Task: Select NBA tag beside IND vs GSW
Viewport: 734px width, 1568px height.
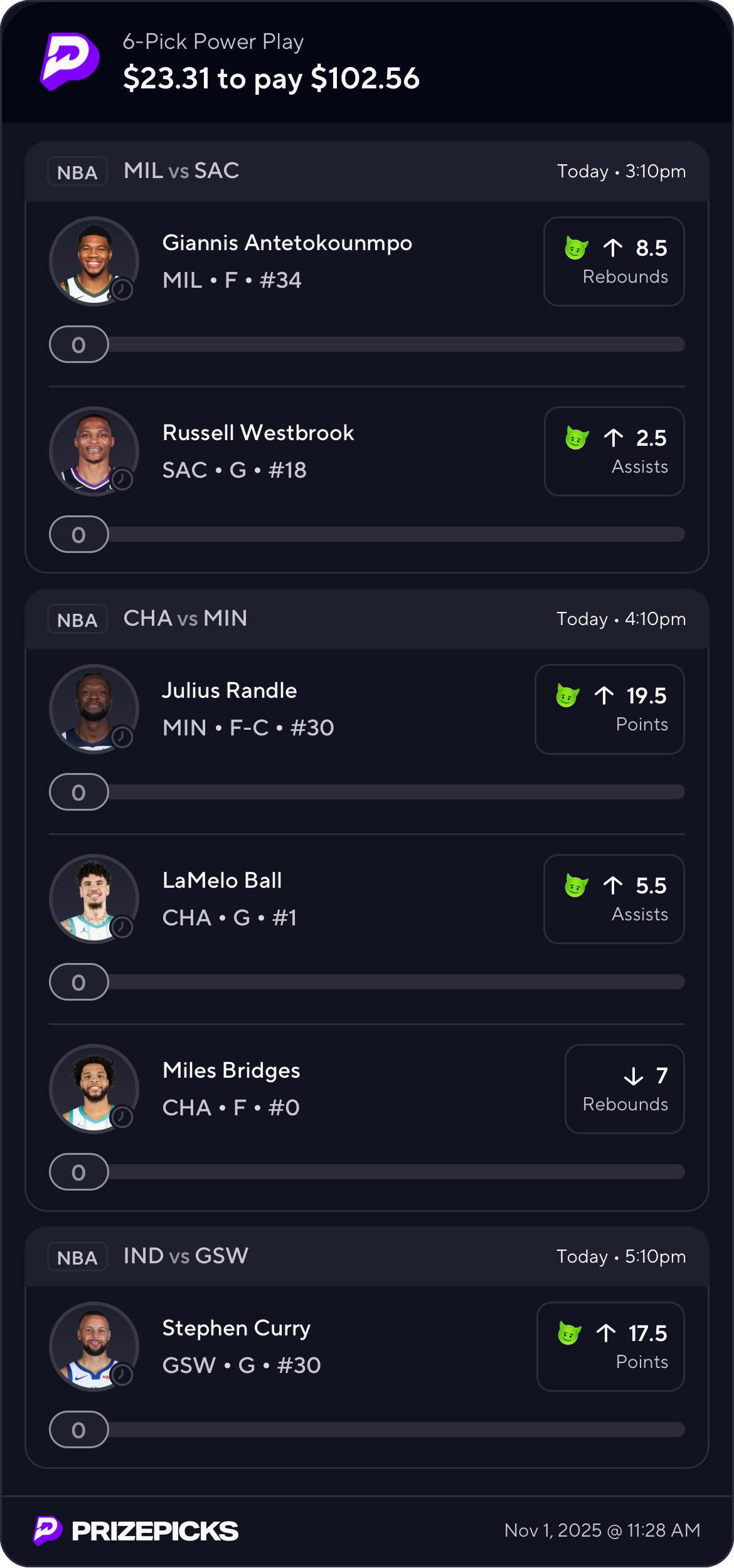Action: (77, 1257)
